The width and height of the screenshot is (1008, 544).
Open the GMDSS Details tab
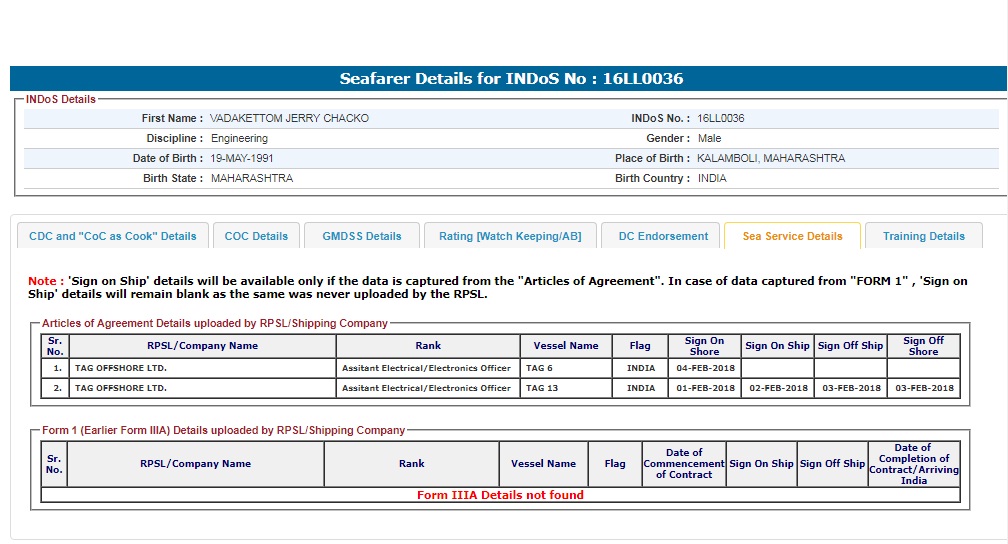[x=362, y=236]
